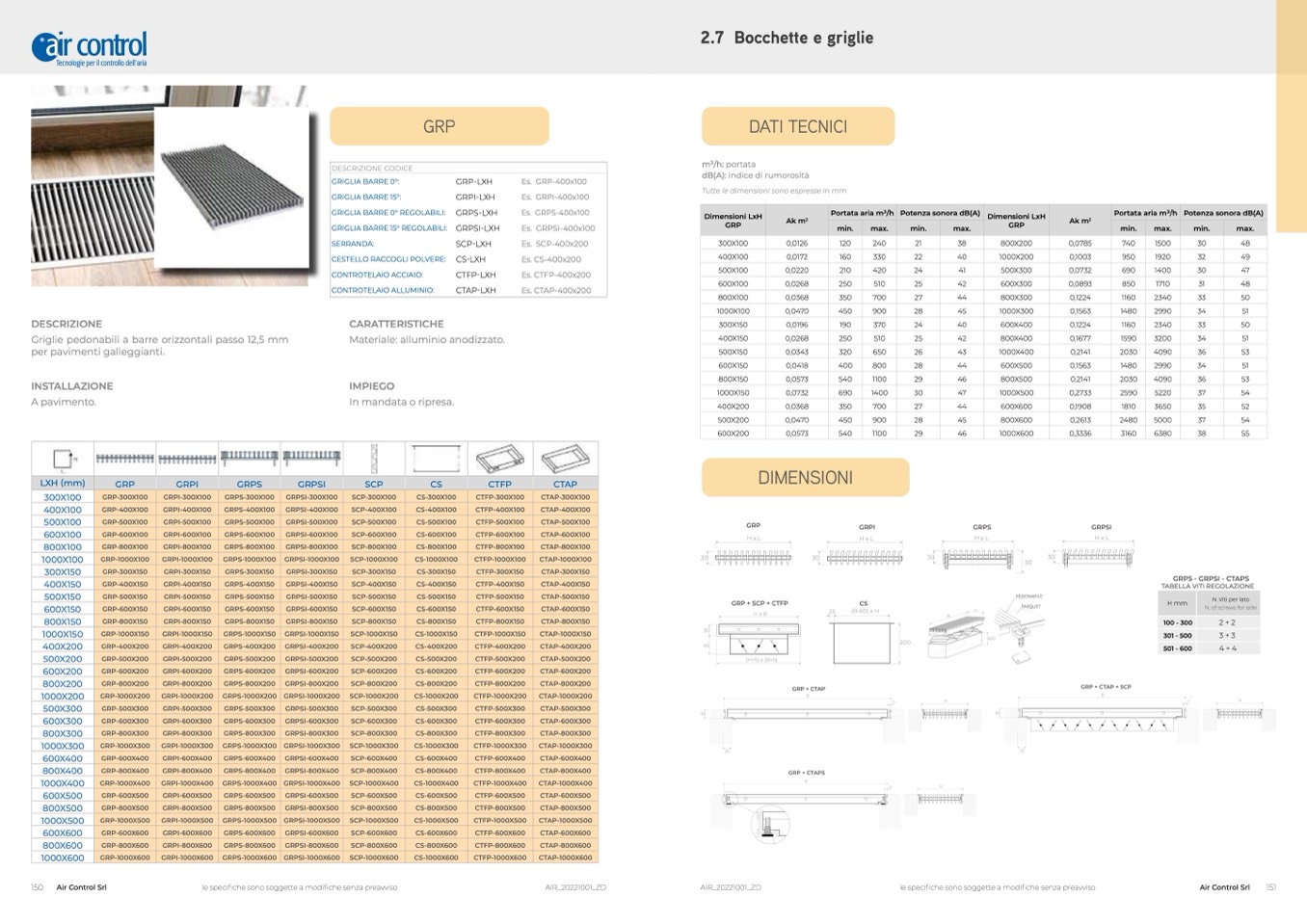Click the LXH dimension icon in table corner

[x=63, y=459]
